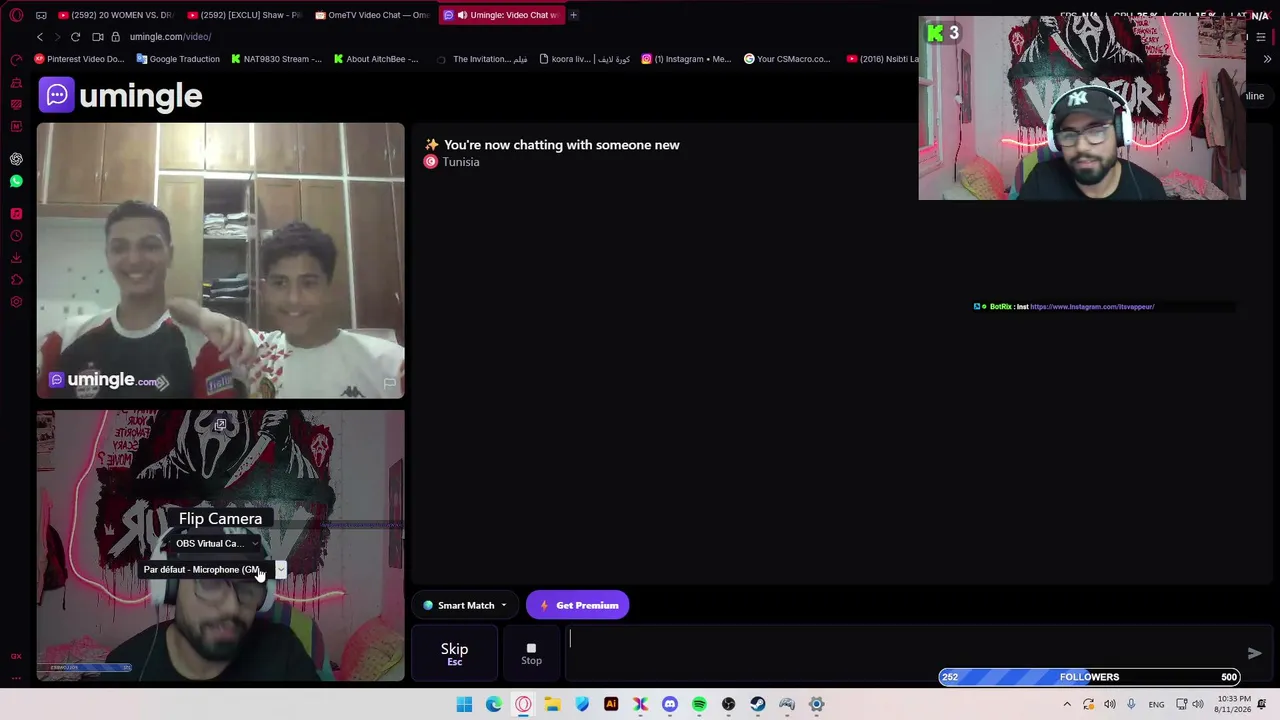1280x720 pixels.
Task: Open The Invitation bookmark
Action: coord(482,59)
